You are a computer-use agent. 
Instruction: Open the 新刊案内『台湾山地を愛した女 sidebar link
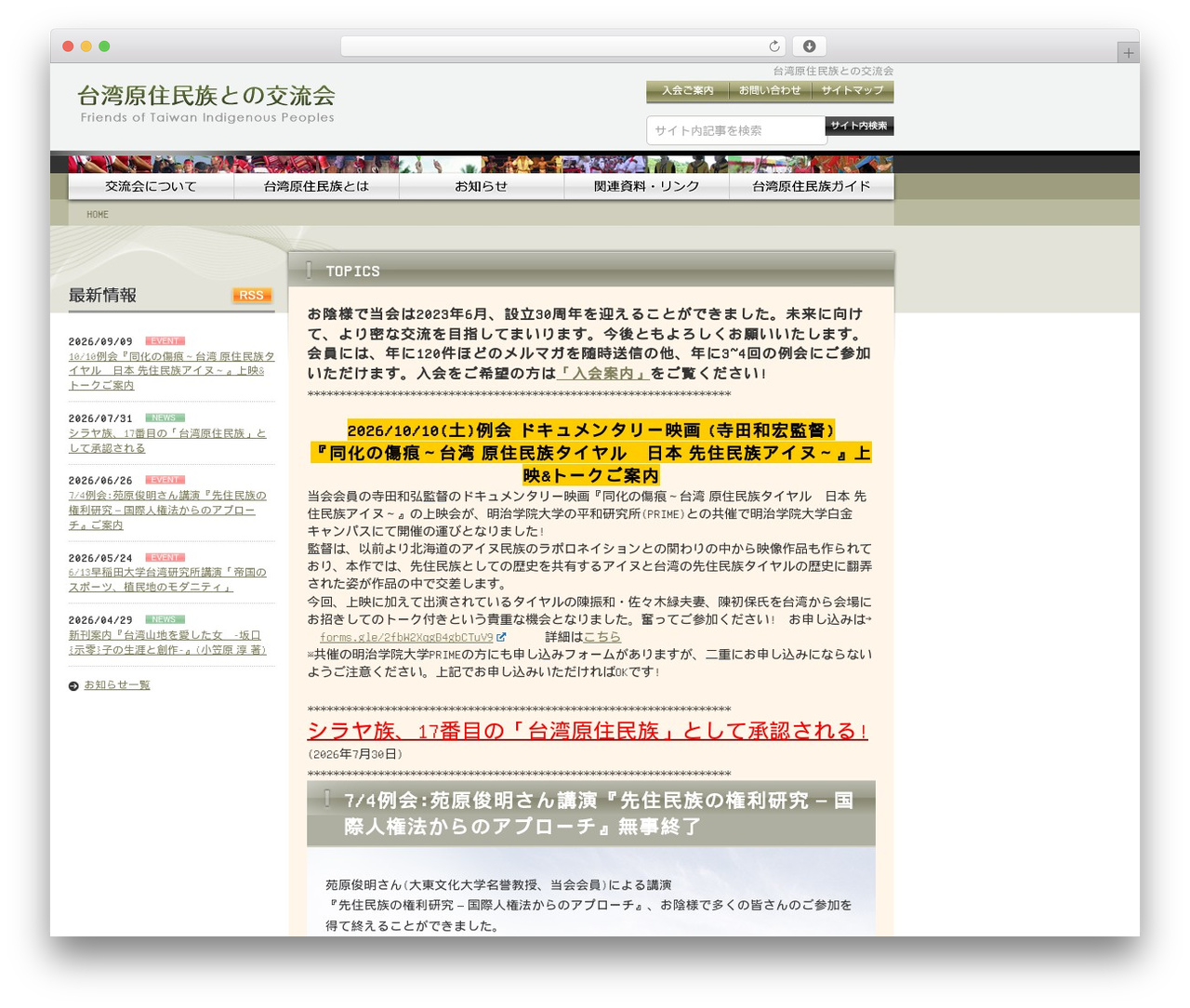167,643
